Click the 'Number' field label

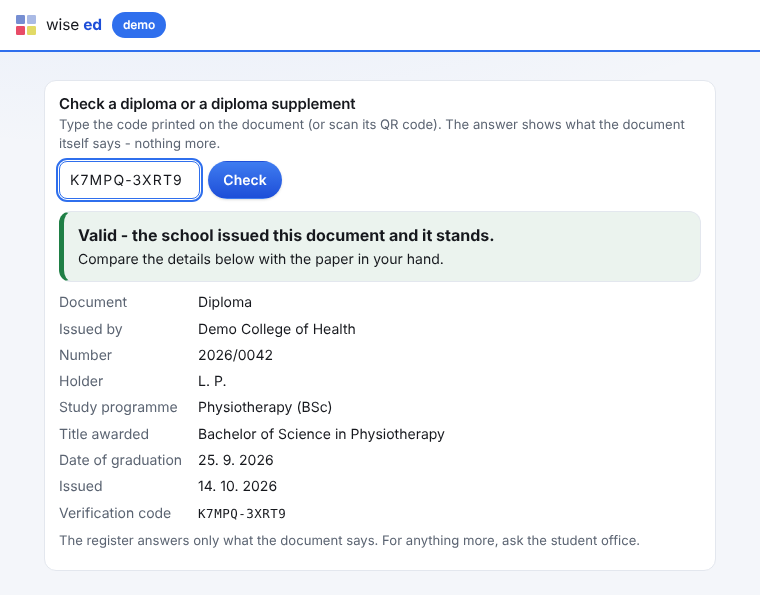tap(85, 355)
